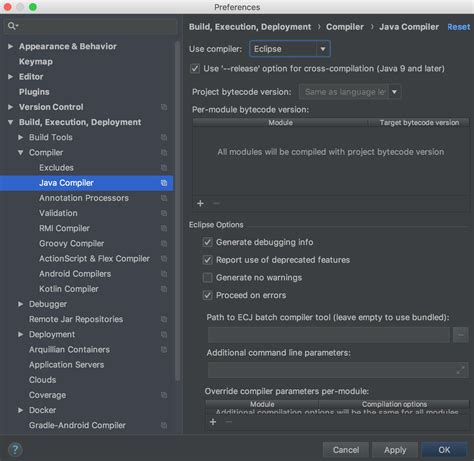The width and height of the screenshot is (474, 461).
Task: Click the project-level icon beside Deployment
Action: coord(164,334)
